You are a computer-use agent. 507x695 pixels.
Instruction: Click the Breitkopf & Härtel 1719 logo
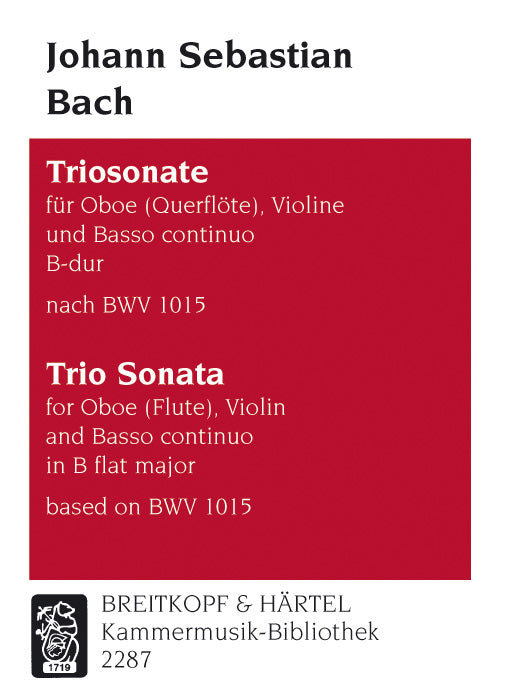59,636
